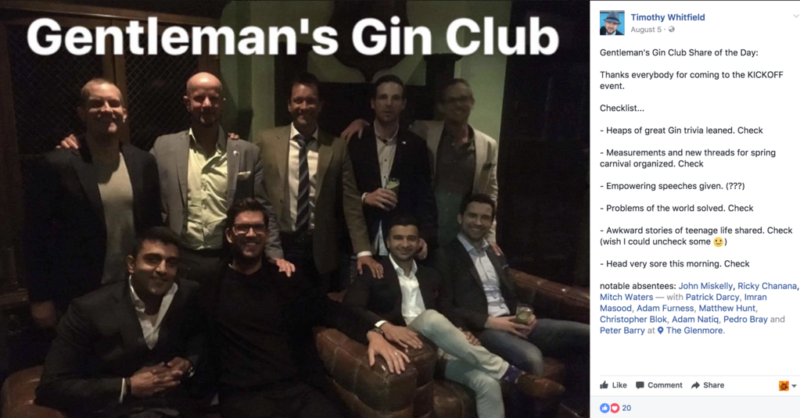Click the Comment speech bubble icon
This screenshot has width=800, height=418.
pos(640,385)
